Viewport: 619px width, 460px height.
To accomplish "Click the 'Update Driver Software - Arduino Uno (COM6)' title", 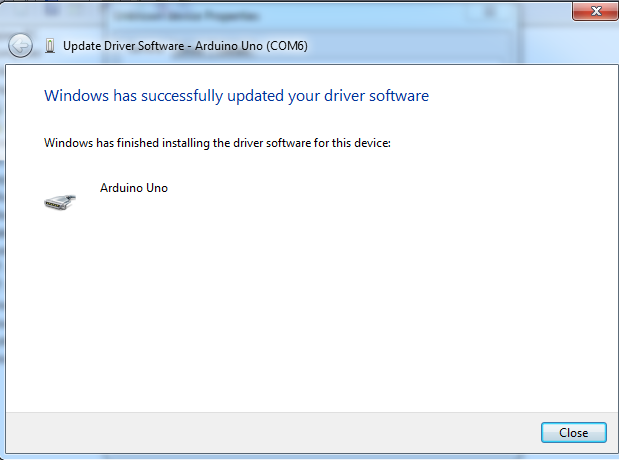I will (x=185, y=46).
